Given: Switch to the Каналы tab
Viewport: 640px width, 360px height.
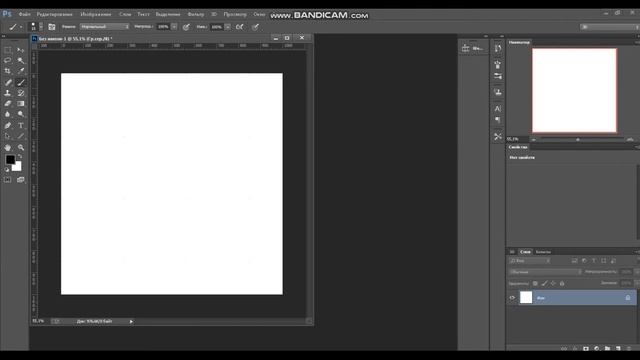Looking at the screenshot, I should pos(543,252).
